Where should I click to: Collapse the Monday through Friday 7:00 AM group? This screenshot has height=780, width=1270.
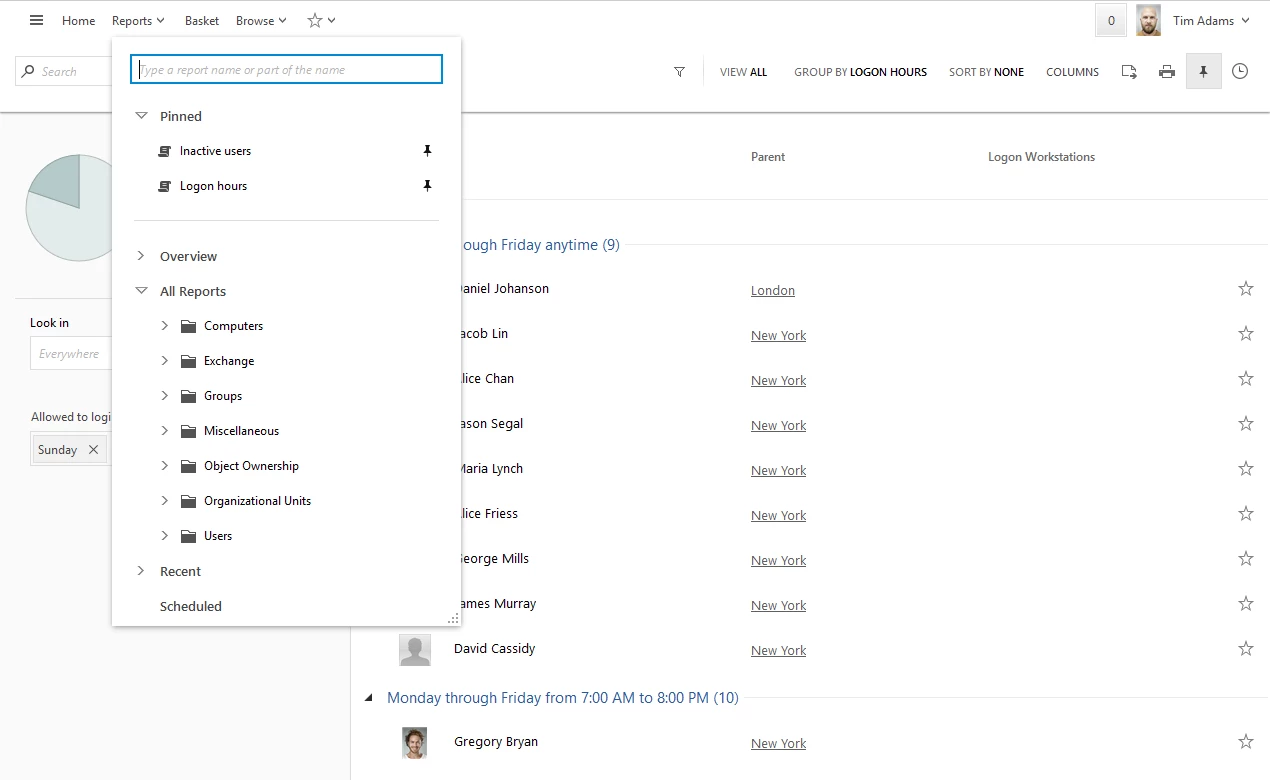(368, 698)
